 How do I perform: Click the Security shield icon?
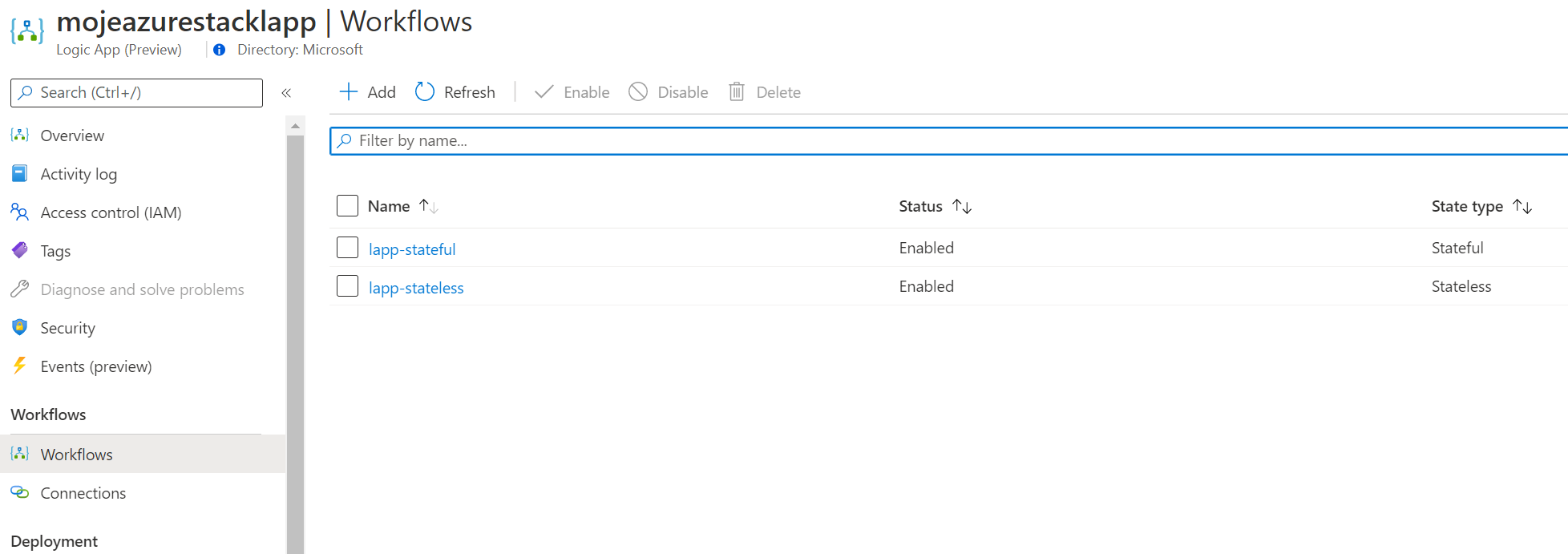(20, 328)
